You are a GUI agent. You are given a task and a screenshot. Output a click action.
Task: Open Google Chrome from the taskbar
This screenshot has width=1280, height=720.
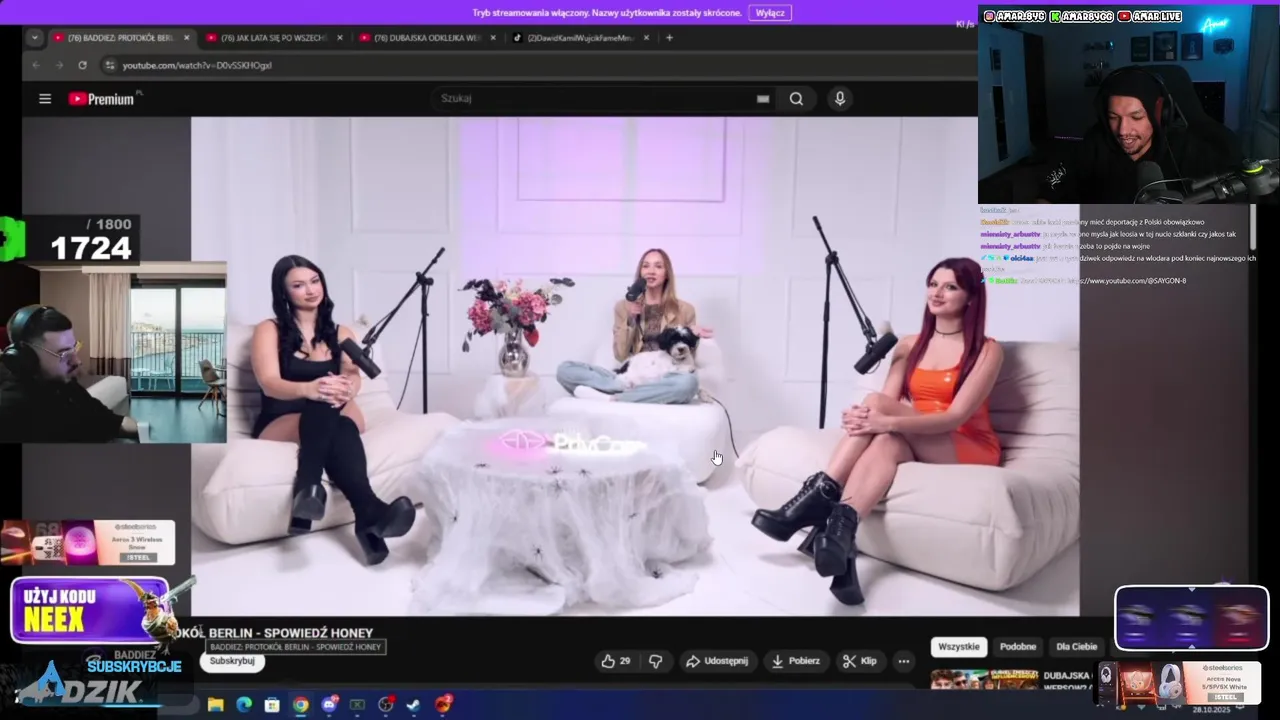coord(300,705)
